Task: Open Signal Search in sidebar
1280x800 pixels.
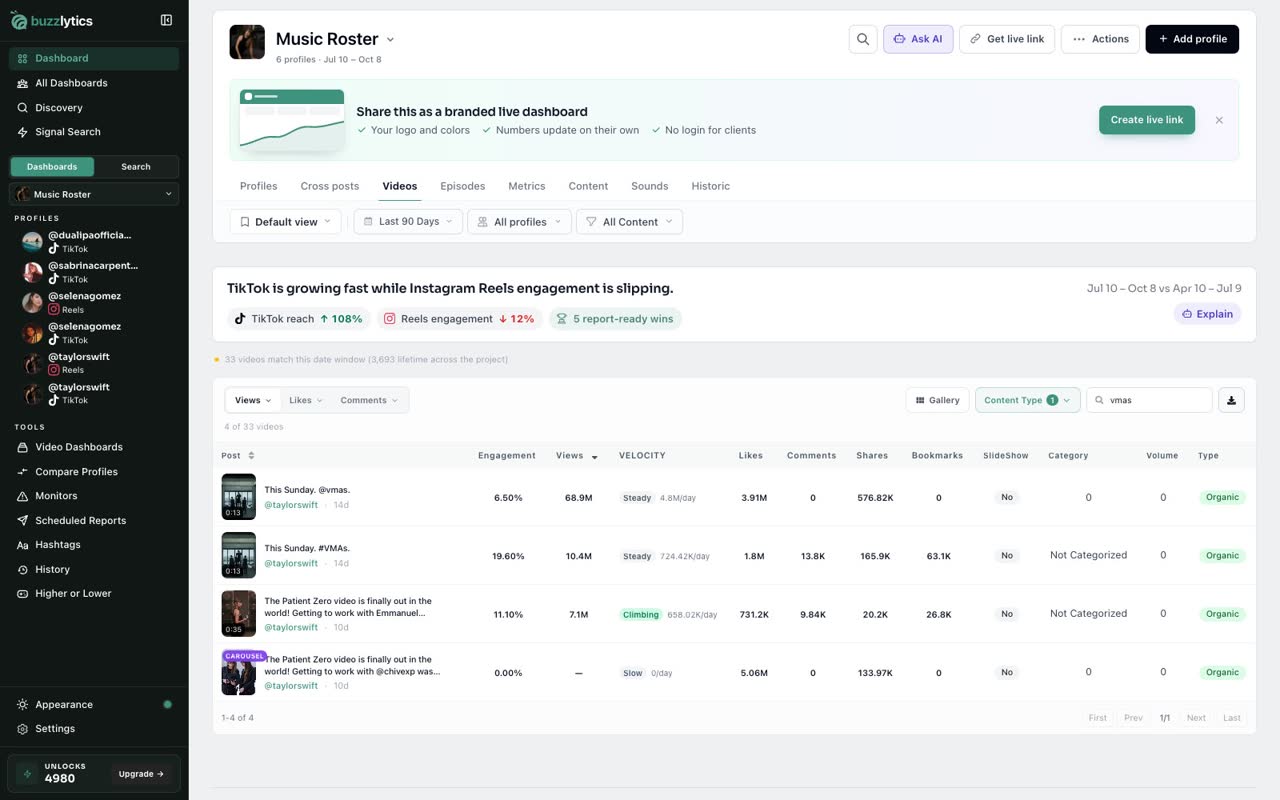Action: 94,132
